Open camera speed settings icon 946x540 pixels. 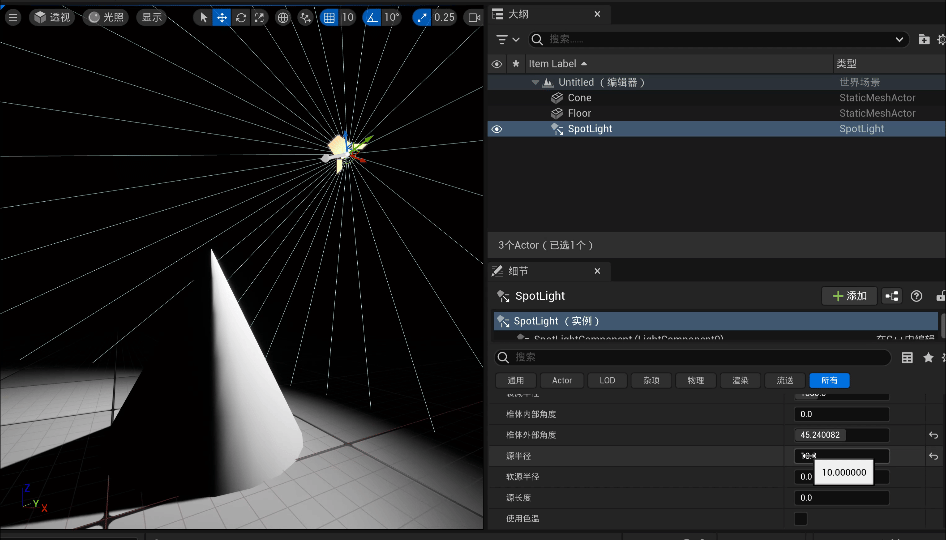click(x=474, y=17)
